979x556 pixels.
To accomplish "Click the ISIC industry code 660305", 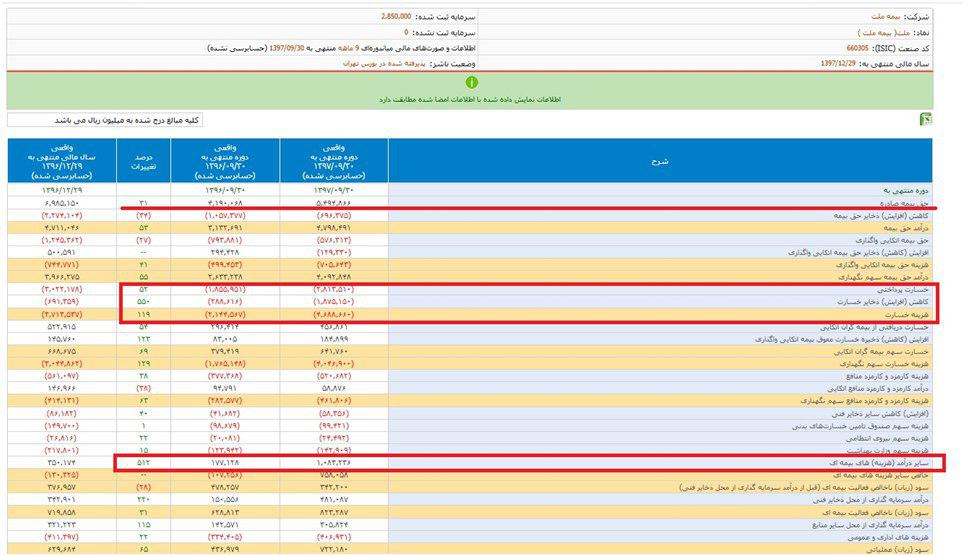I will click(857, 48).
